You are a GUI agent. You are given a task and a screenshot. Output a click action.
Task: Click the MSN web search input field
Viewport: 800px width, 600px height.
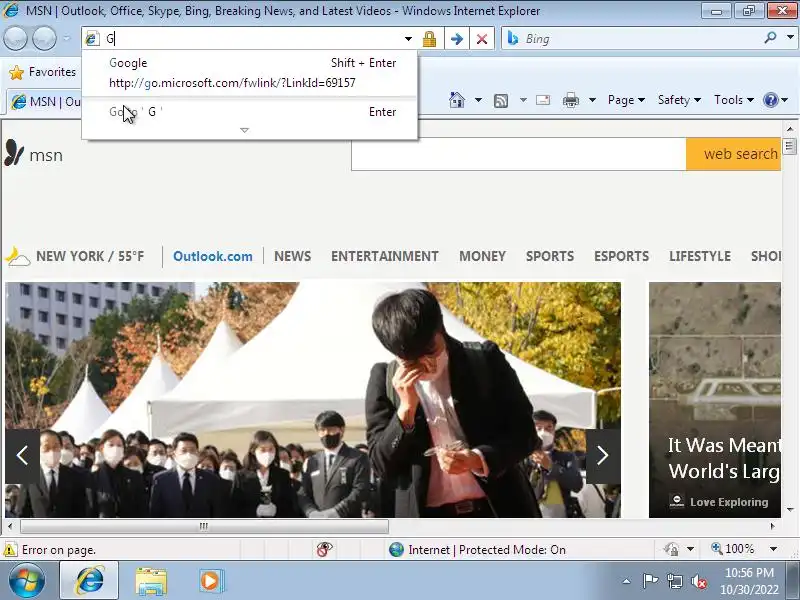pos(518,154)
